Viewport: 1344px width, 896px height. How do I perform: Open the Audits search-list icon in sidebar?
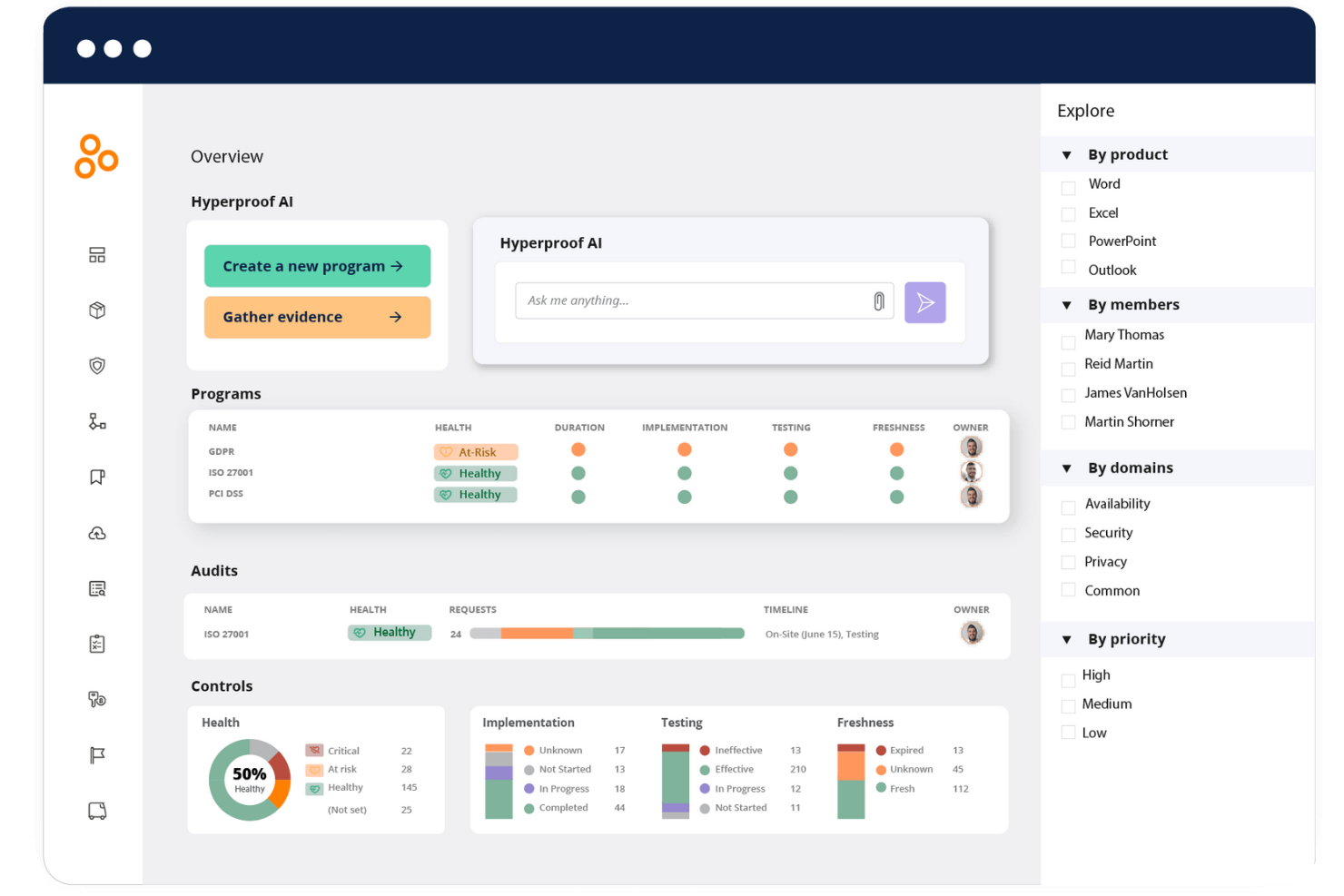click(x=96, y=588)
